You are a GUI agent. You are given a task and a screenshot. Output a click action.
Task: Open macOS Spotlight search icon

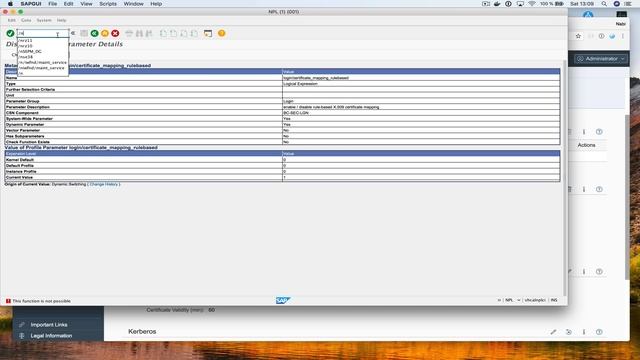(x=604, y=4)
